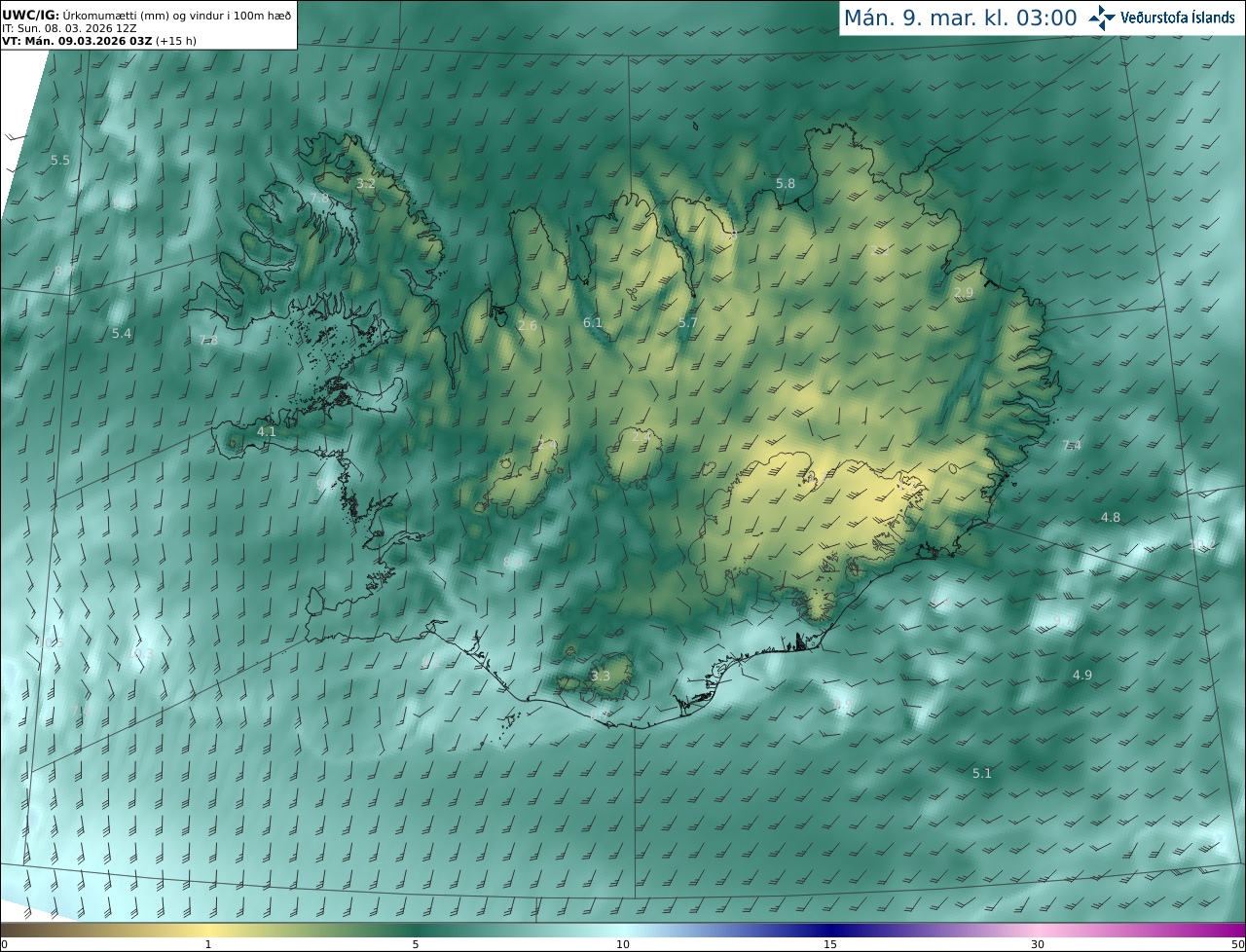1246x952 pixels.
Task: Click the 30 tick on the color scale
Action: [x=1038, y=944]
